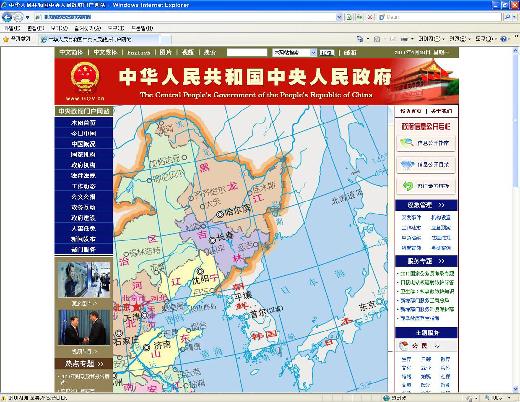Image resolution: width=520 pixels, height=402 pixels.
Task: Open the recent pages arrow beside Forward
Action: (28, 17)
